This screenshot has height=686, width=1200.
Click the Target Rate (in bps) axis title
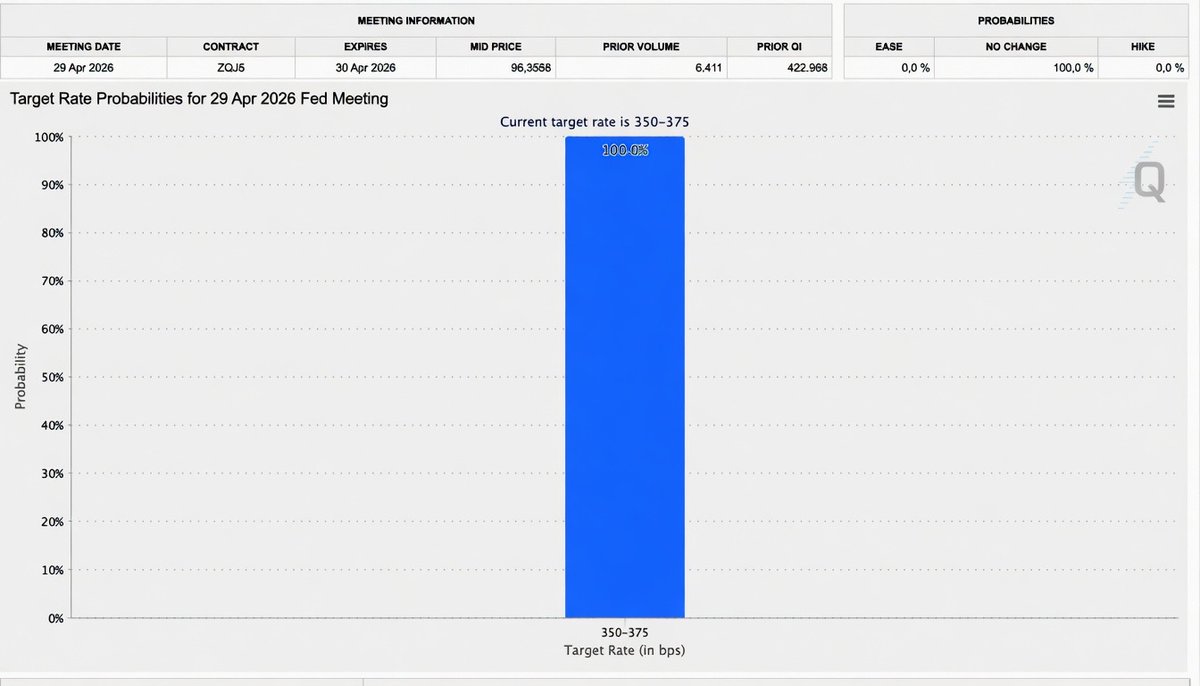(x=626, y=650)
